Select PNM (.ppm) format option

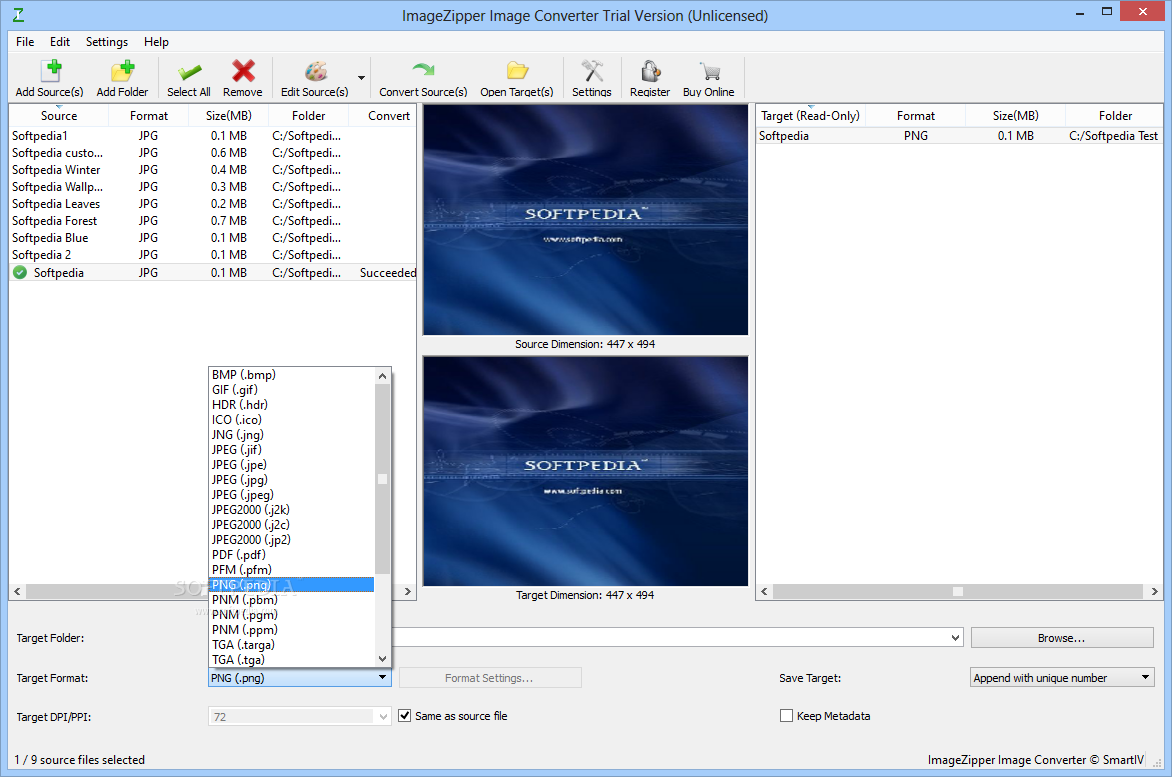click(292, 630)
